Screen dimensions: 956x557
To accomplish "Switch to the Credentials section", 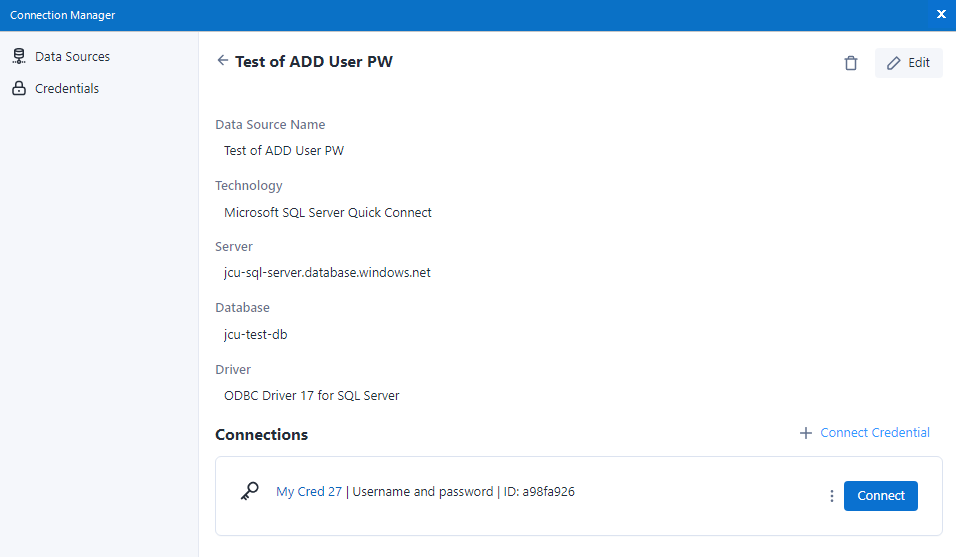I will [67, 89].
